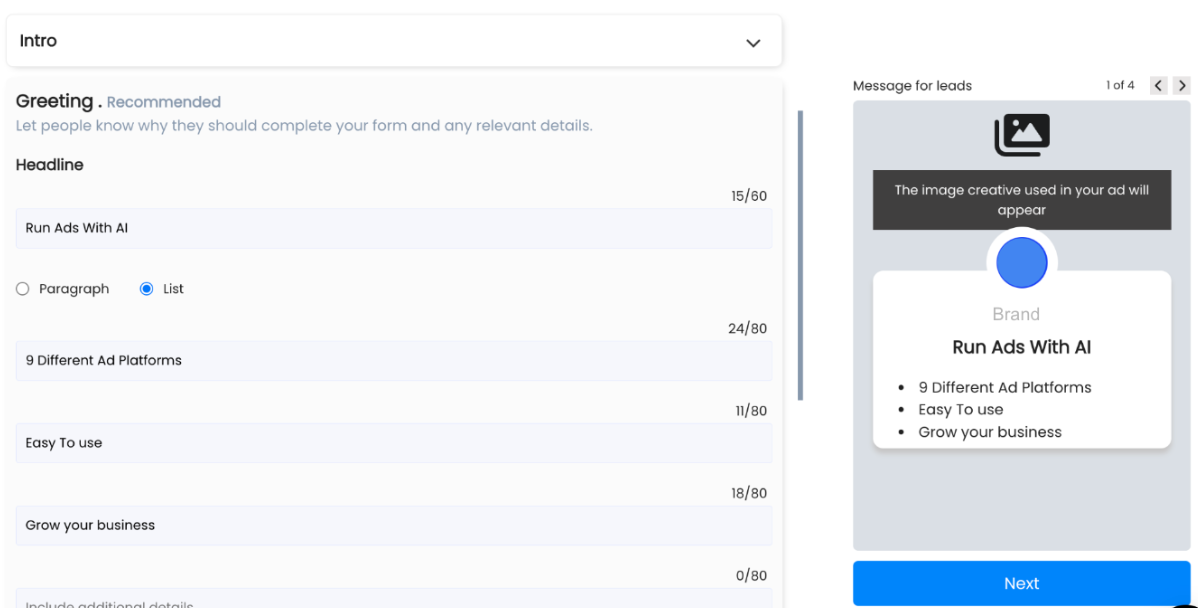Image resolution: width=1198 pixels, height=616 pixels.
Task: Click the 'Brand' name in preview card
Action: click(1016, 314)
